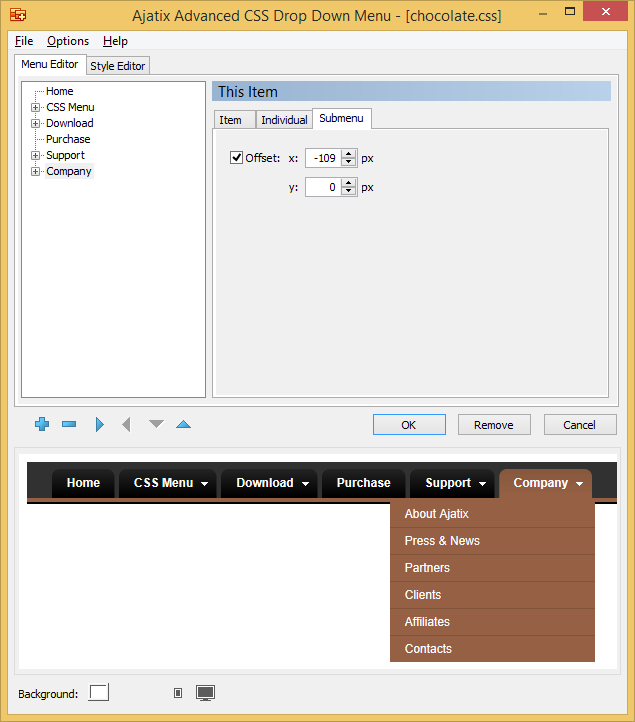Select the Menu Editor tab
The width and height of the screenshot is (635, 722).
(x=50, y=64)
